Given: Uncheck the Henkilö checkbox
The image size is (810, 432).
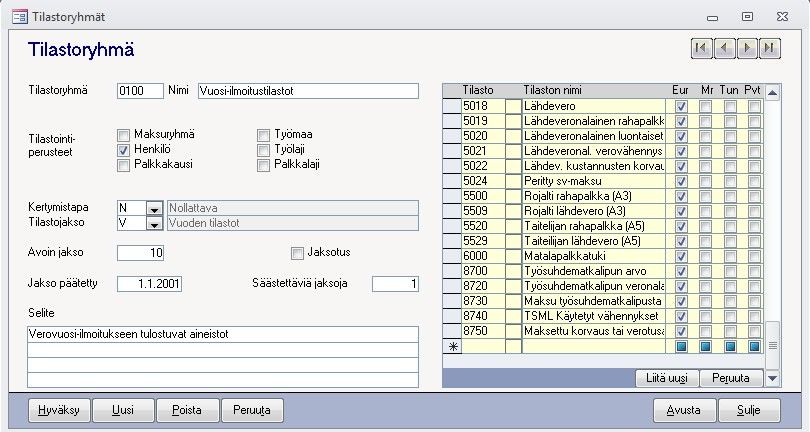Looking at the screenshot, I should 124,150.
